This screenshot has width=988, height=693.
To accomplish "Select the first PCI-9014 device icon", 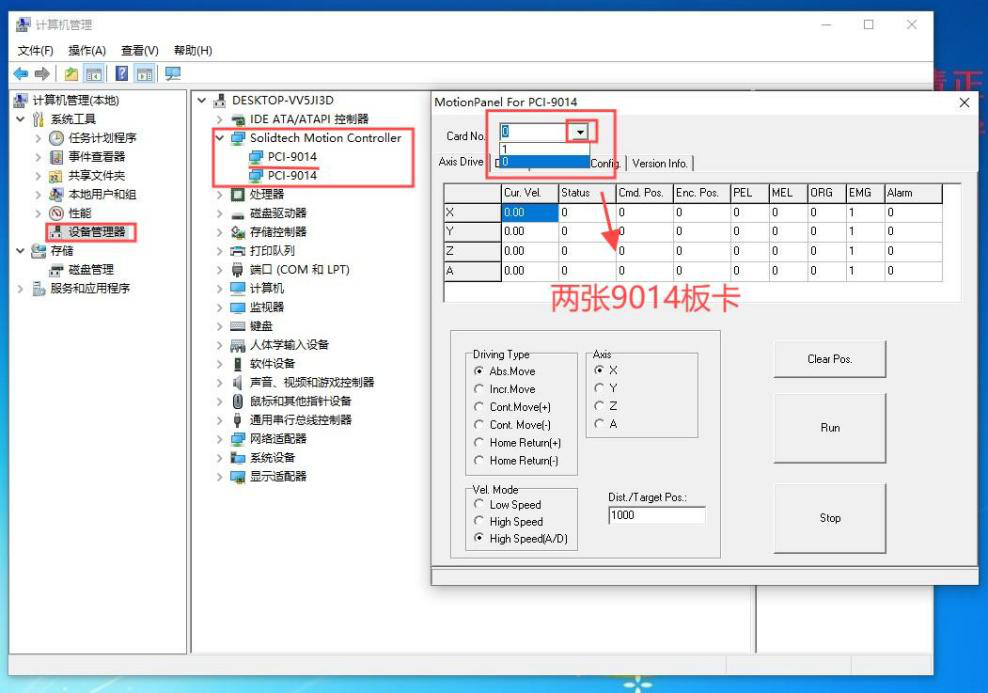I will coord(257,157).
